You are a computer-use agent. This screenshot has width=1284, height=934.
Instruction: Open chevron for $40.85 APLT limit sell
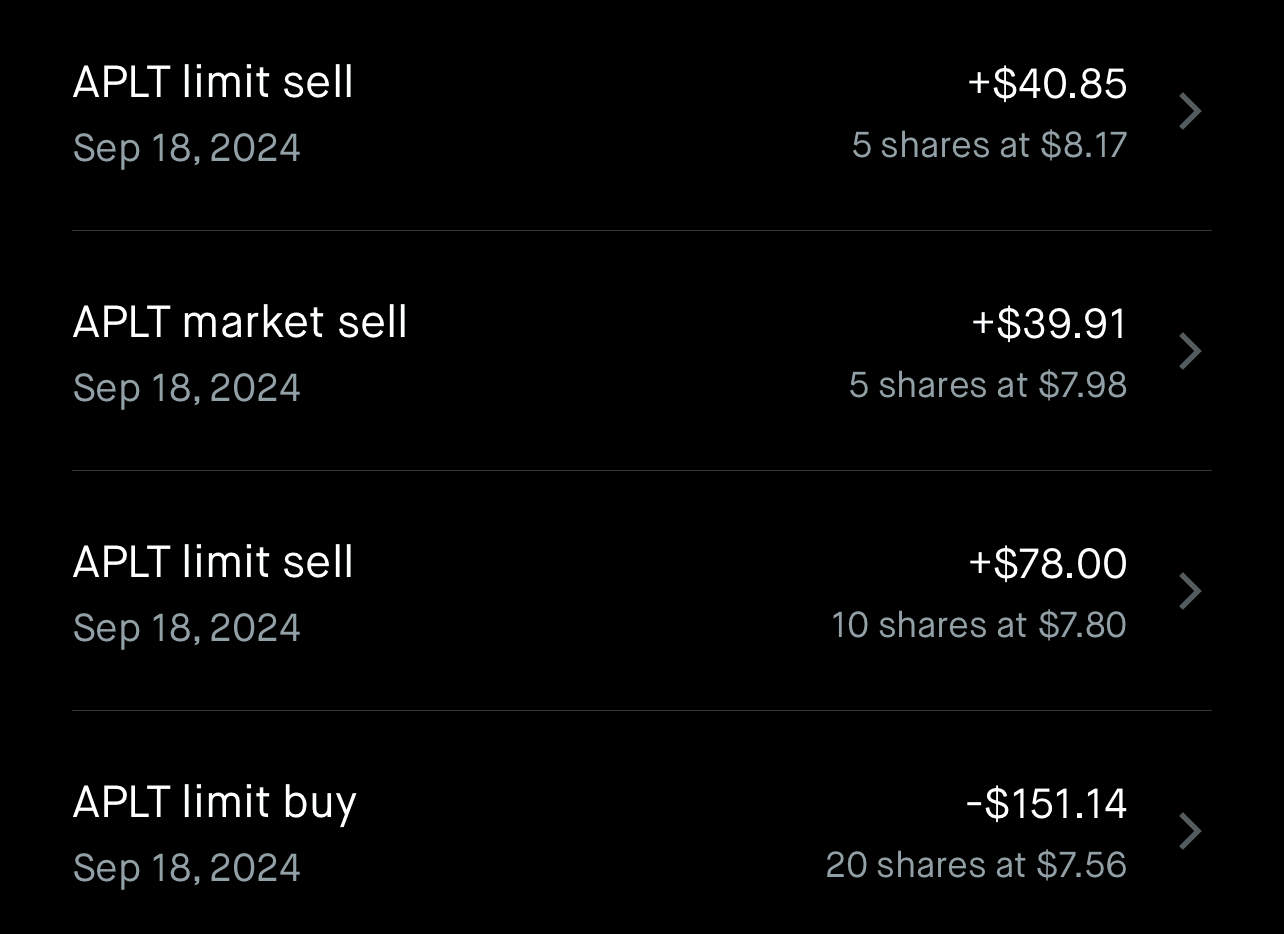tap(1189, 111)
